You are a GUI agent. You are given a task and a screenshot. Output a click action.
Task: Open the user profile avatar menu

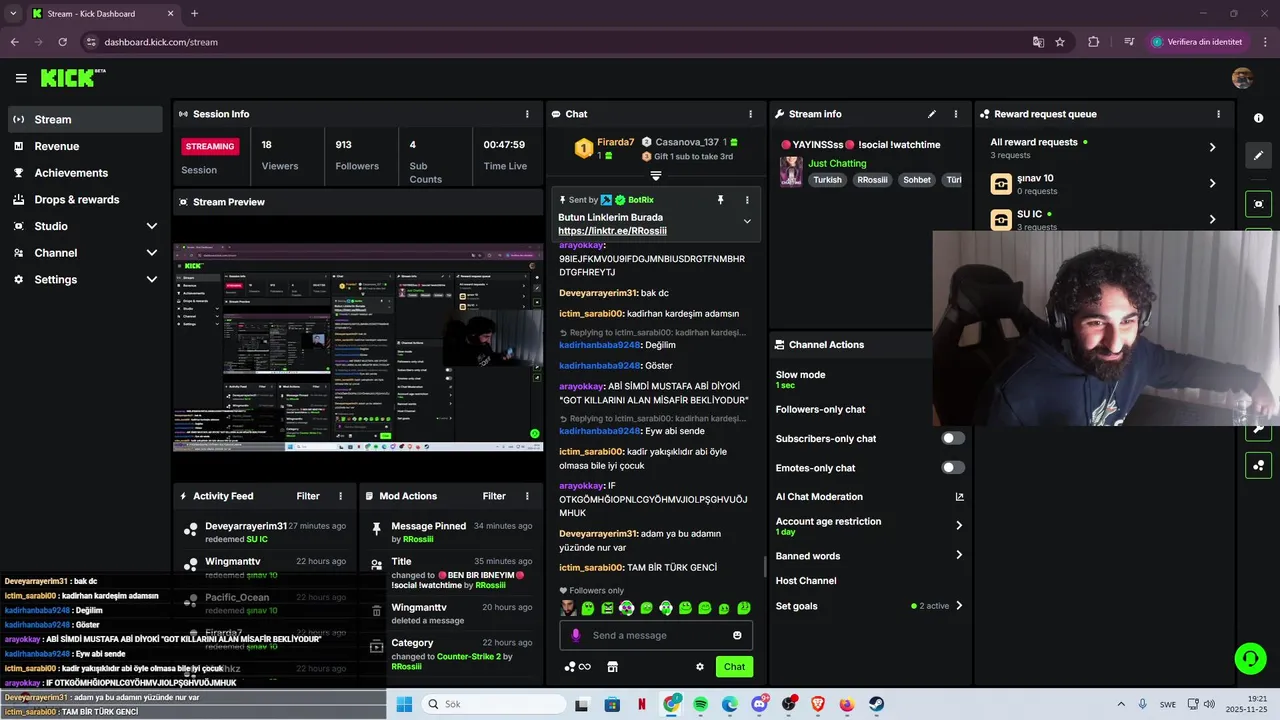pos(1242,78)
